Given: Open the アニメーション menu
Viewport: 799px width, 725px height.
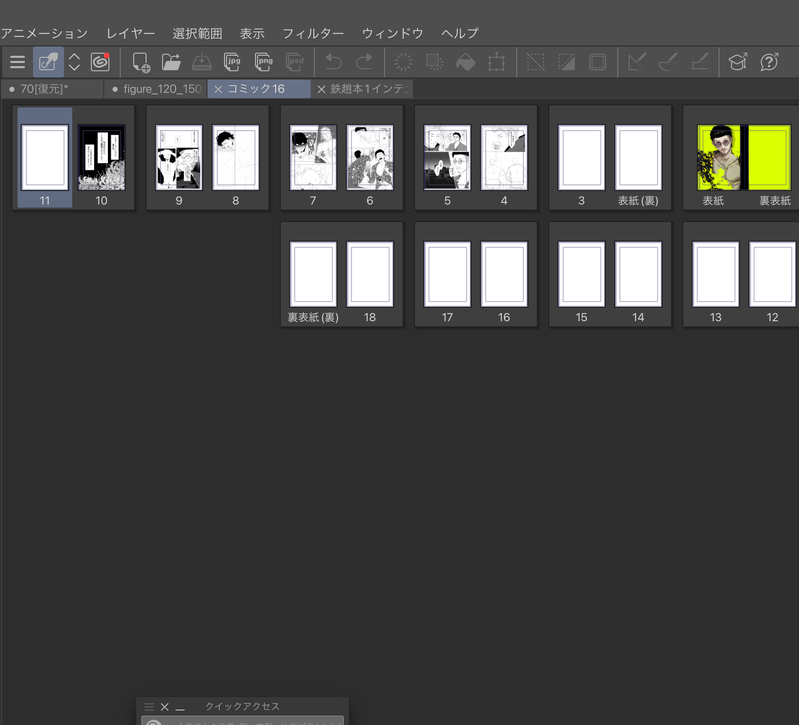Looking at the screenshot, I should (x=44, y=34).
